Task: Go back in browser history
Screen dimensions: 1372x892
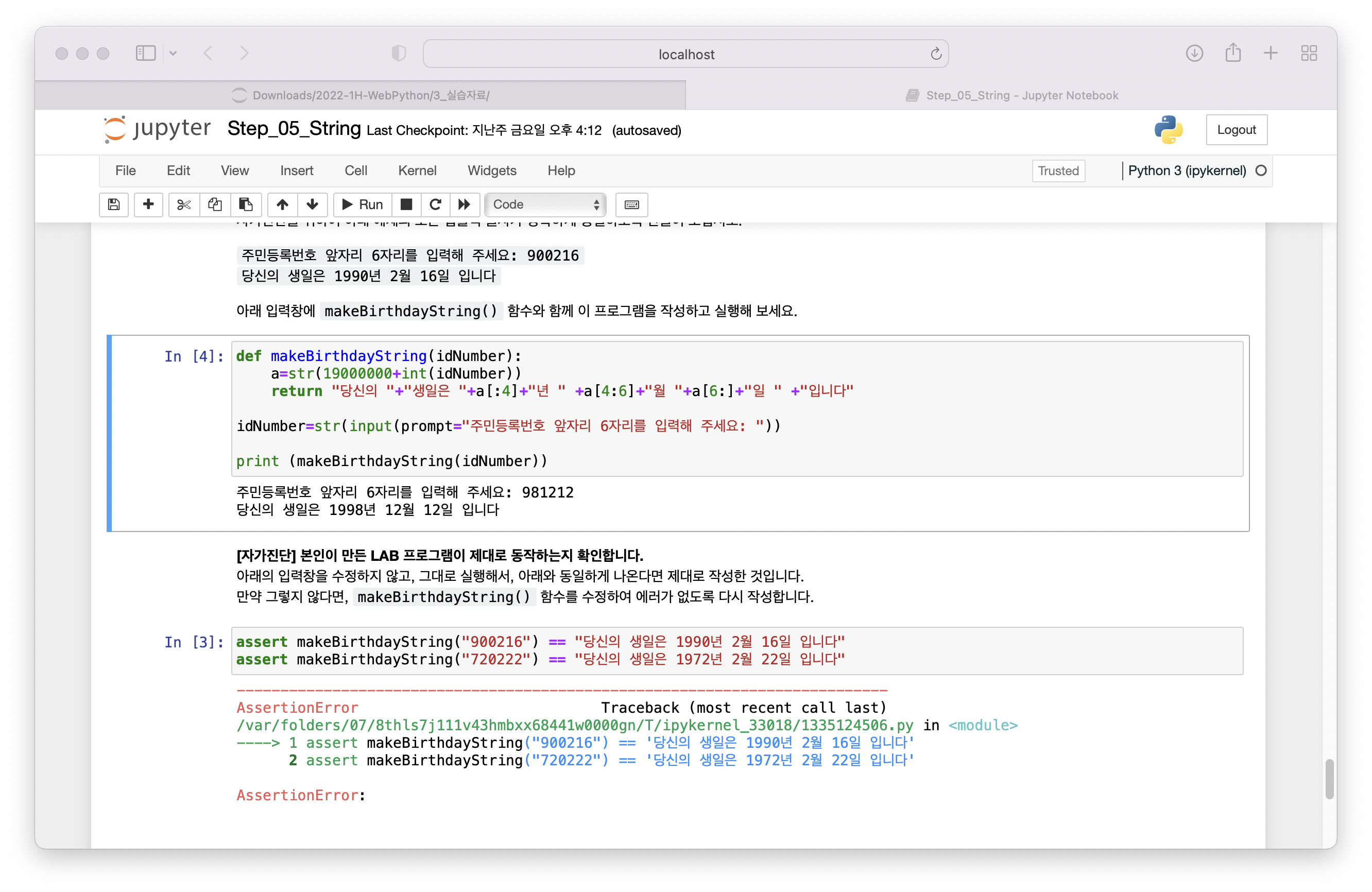Action: tap(208, 54)
